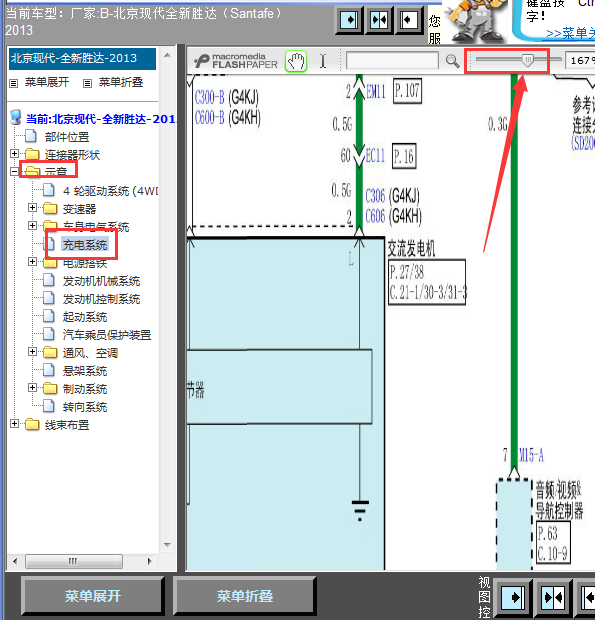The width and height of the screenshot is (595, 620).
Task: Click sidebar horizontal scrollbar right arrow
Action: coord(149,561)
